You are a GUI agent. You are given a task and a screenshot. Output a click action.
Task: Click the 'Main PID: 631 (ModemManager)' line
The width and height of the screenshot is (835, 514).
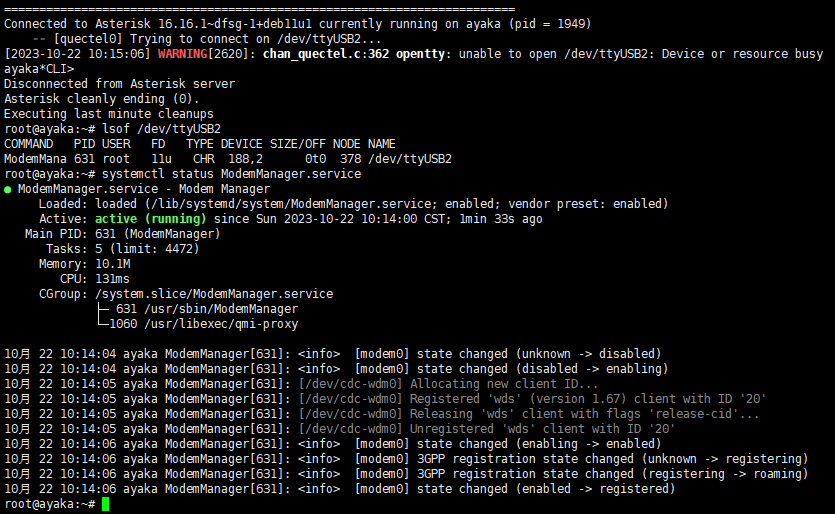[x=122, y=233]
